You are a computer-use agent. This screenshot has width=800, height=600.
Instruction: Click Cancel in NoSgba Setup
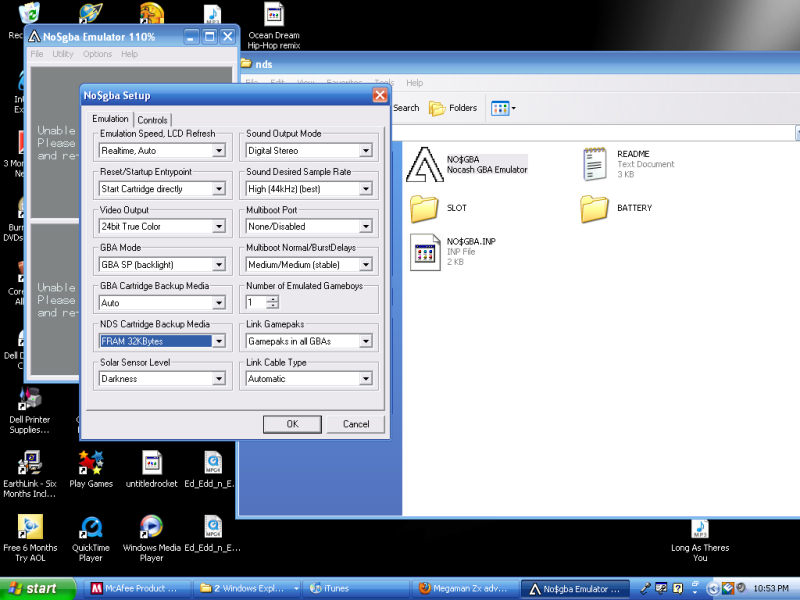pos(356,424)
